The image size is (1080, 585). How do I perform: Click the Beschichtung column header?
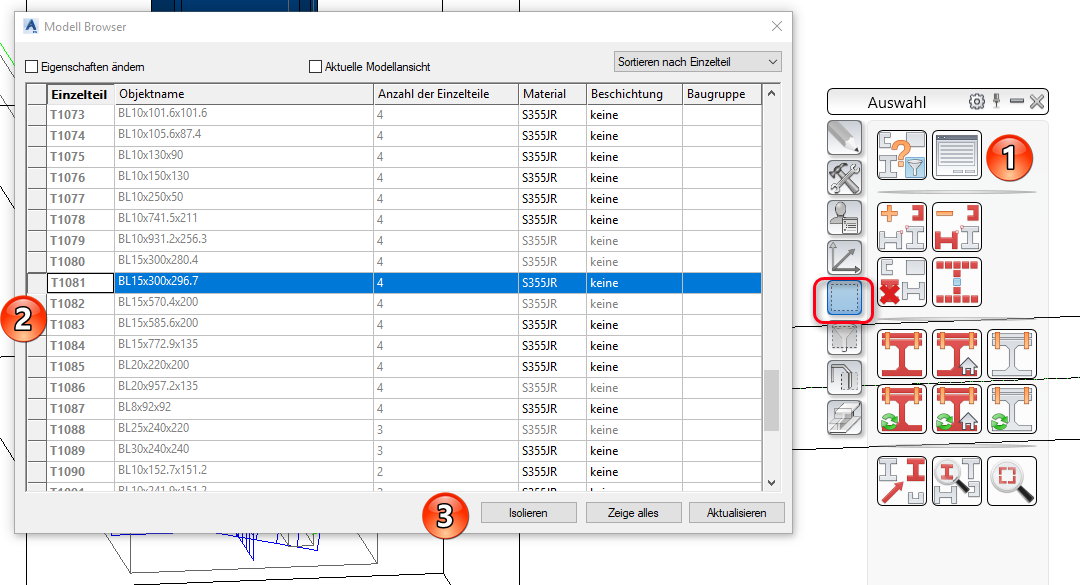tap(634, 94)
